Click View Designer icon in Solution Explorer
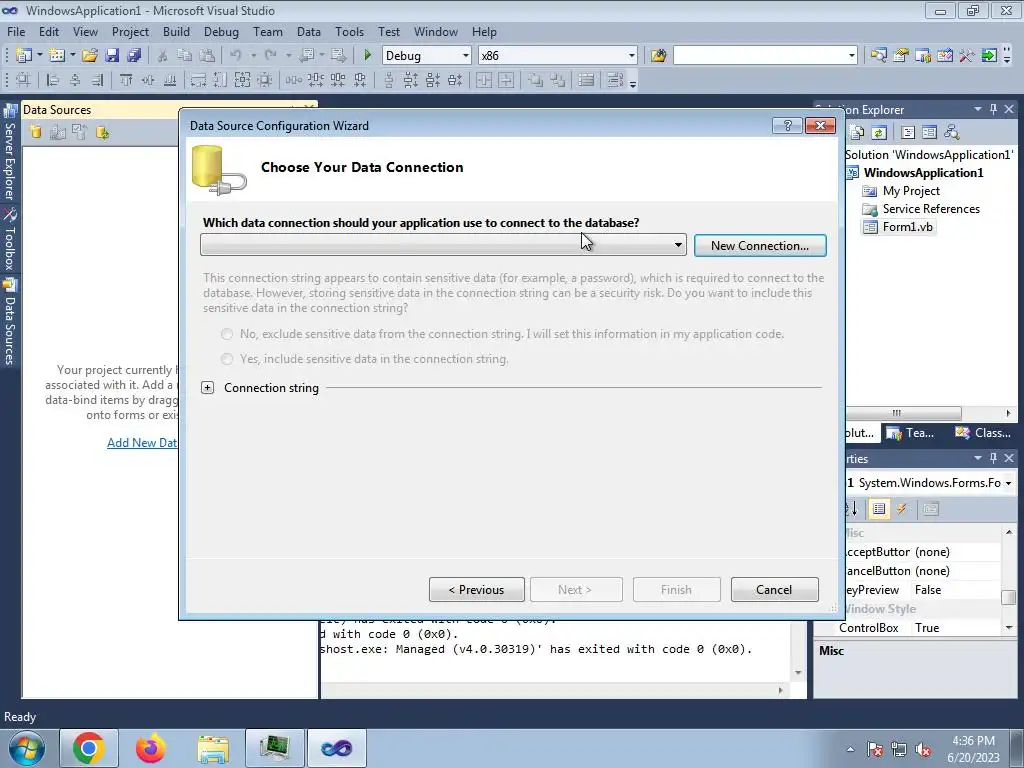The height and width of the screenshot is (768, 1024). point(929,133)
